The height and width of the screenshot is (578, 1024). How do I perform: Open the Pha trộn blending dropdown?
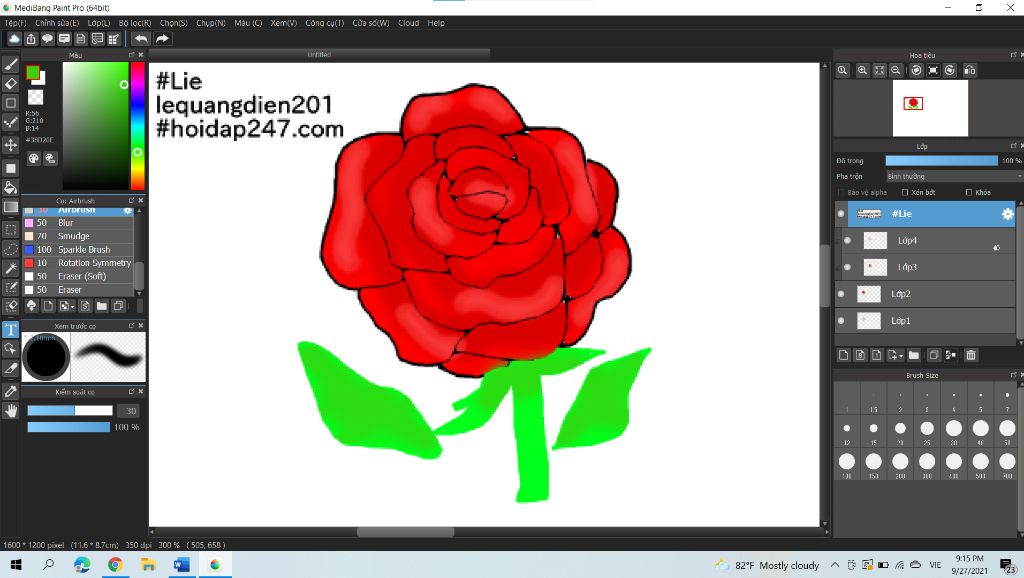[953, 176]
